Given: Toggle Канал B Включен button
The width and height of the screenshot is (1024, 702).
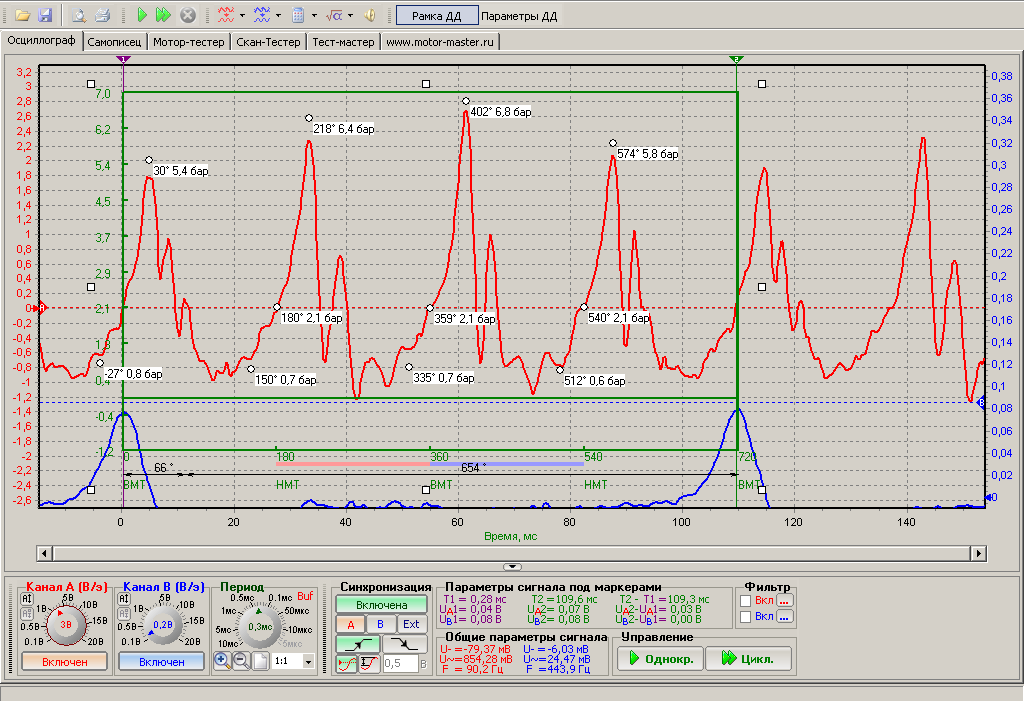Looking at the screenshot, I should point(161,661).
